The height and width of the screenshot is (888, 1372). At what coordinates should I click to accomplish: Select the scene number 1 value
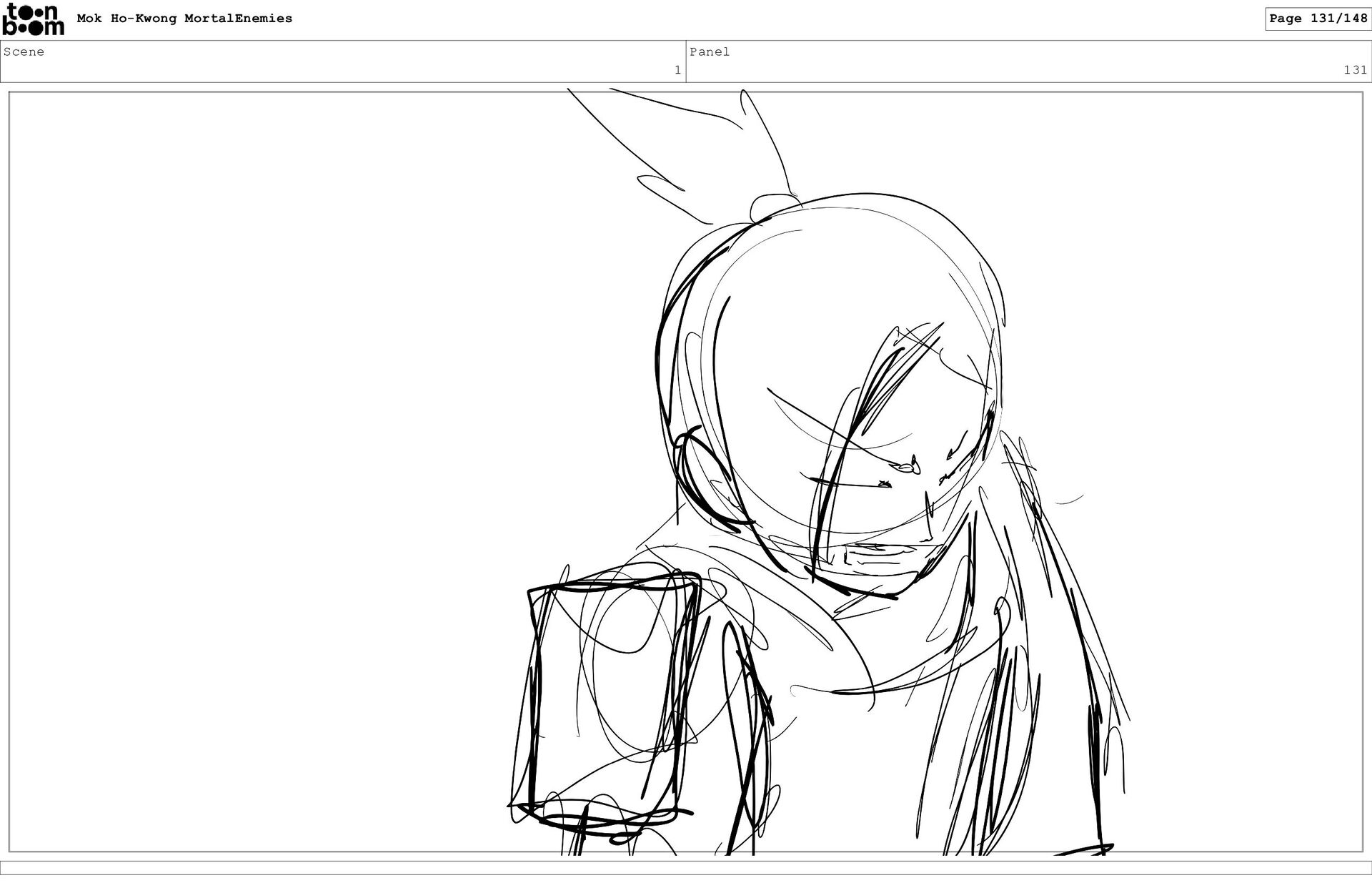677,70
